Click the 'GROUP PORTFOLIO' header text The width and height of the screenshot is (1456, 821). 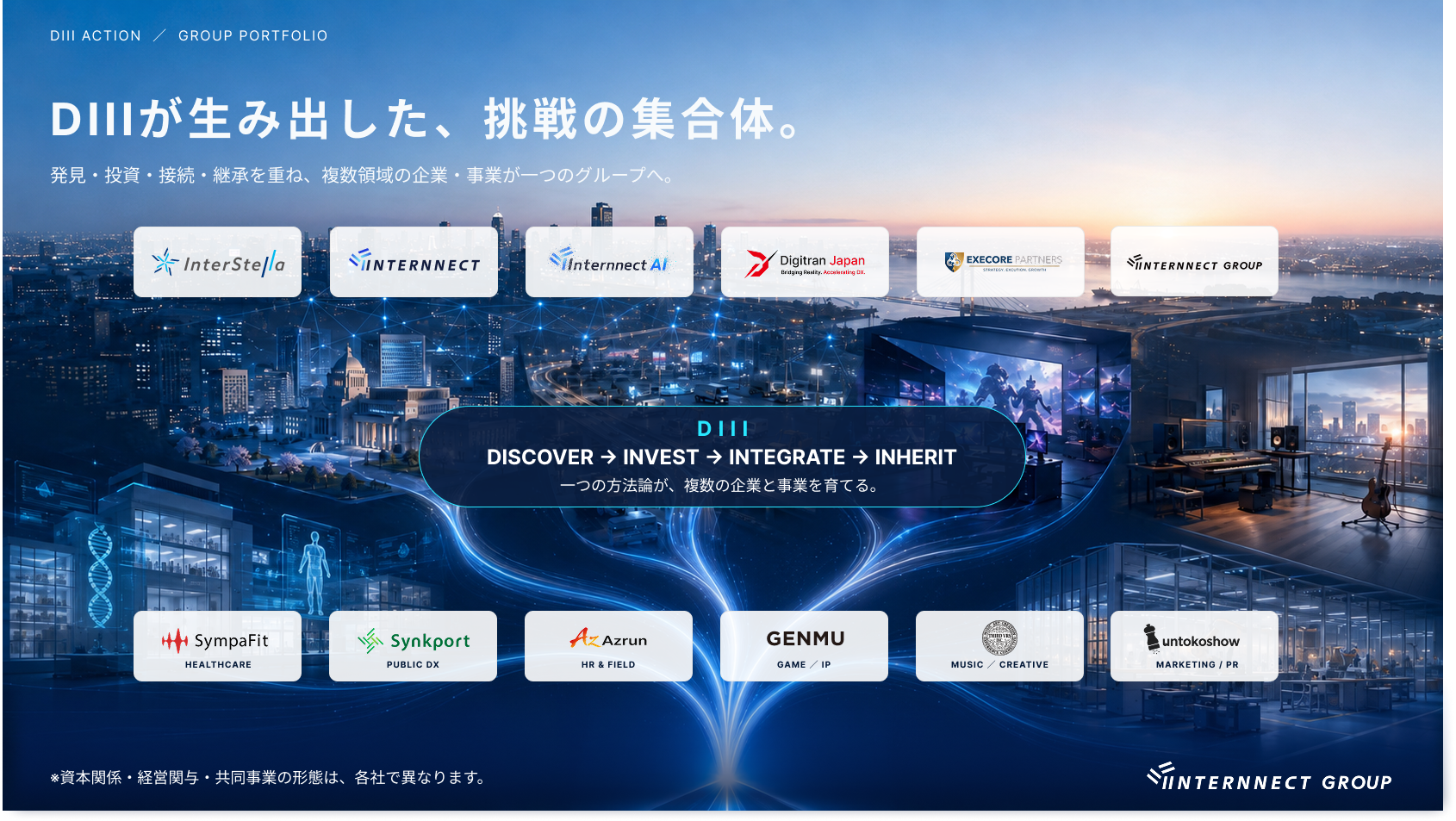252,36
